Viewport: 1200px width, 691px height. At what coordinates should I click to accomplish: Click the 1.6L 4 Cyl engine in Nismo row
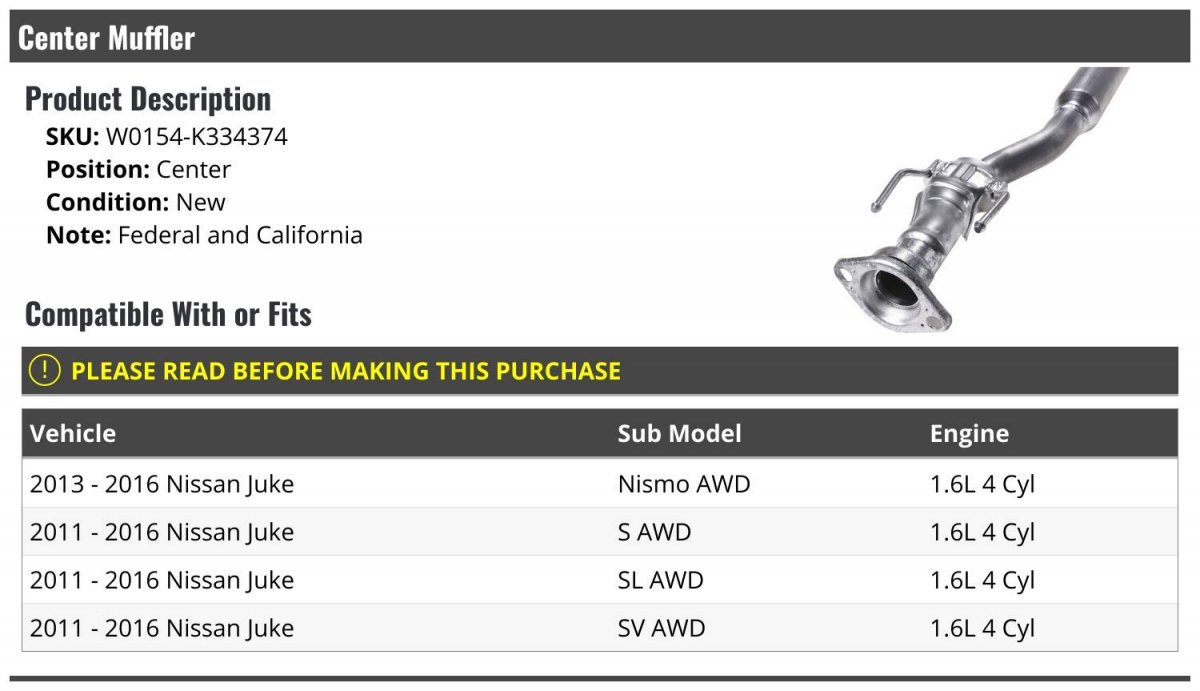982,484
